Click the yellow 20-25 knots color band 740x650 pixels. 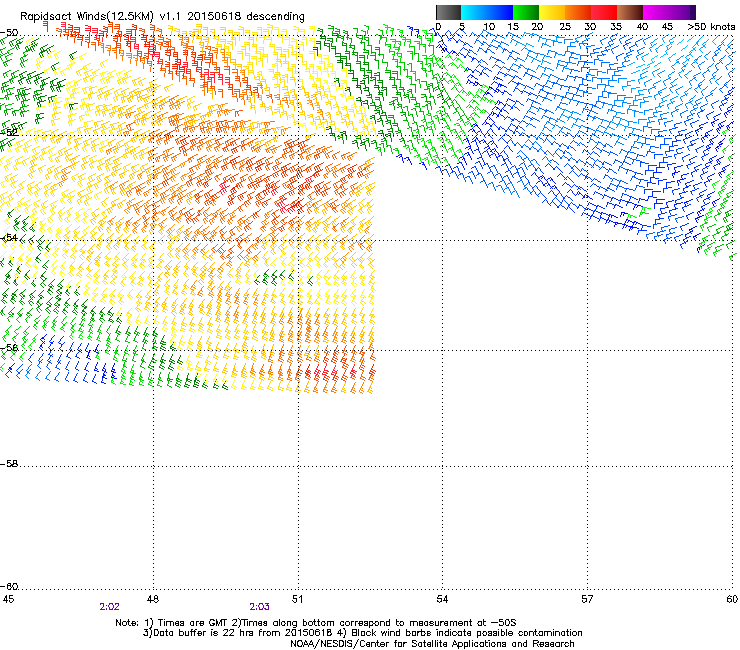tap(552, 12)
